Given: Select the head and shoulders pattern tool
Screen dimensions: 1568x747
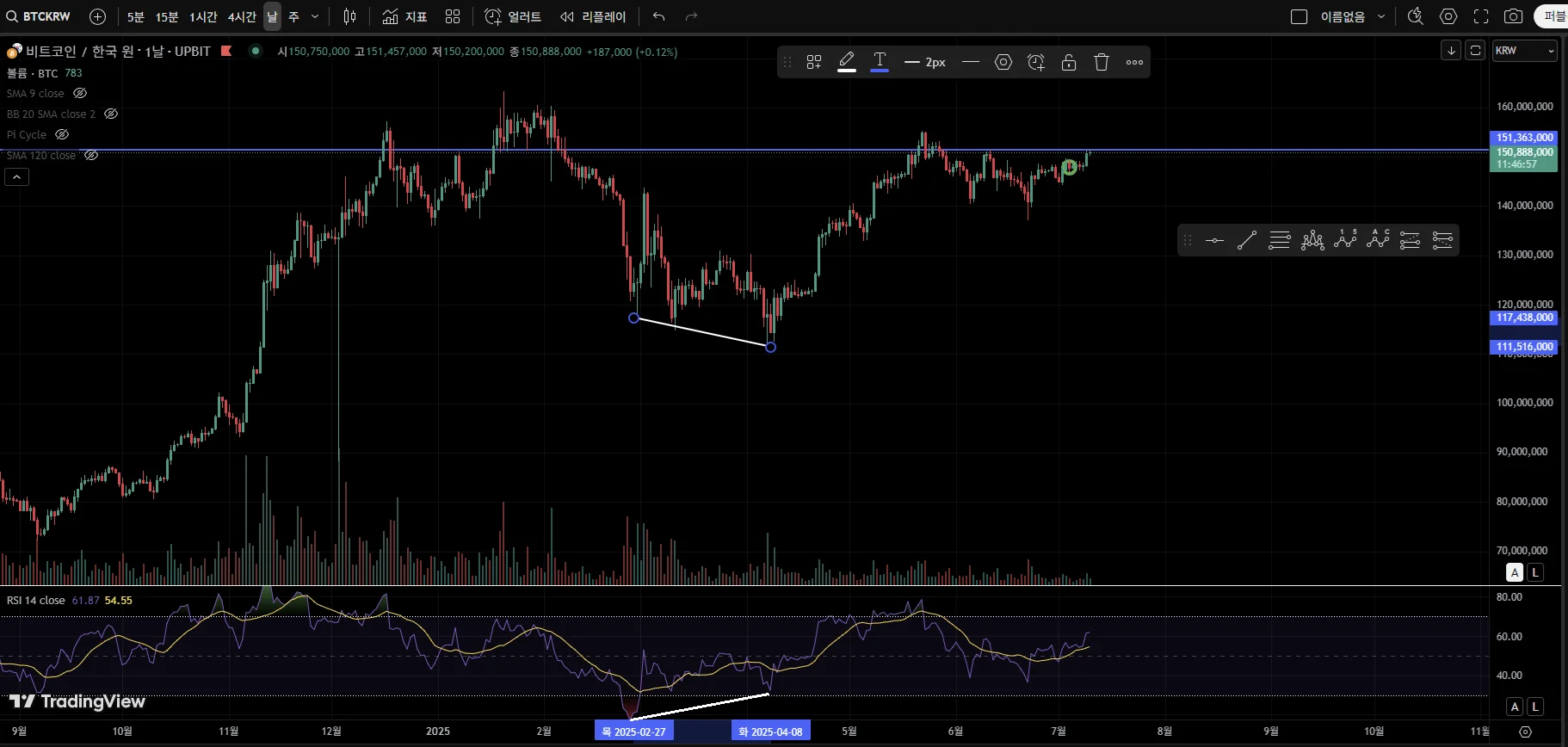Looking at the screenshot, I should pos(1312,240).
